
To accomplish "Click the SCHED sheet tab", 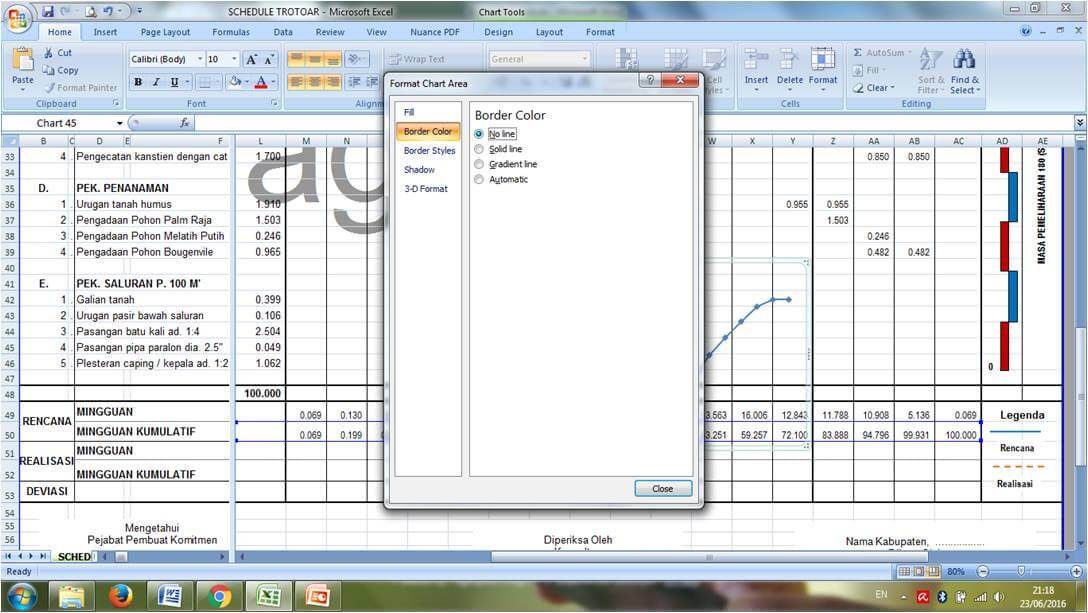I will click(x=76, y=557).
